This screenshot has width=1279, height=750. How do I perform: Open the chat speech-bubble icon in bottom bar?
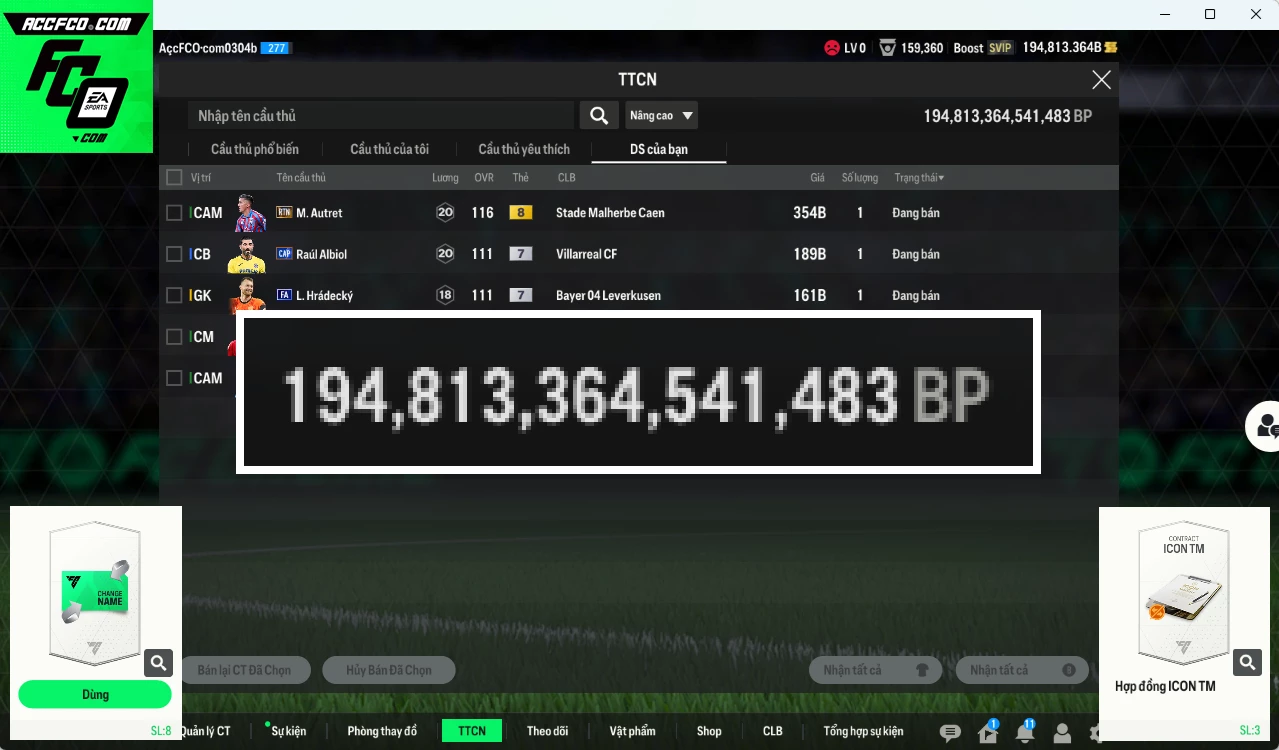coord(950,733)
